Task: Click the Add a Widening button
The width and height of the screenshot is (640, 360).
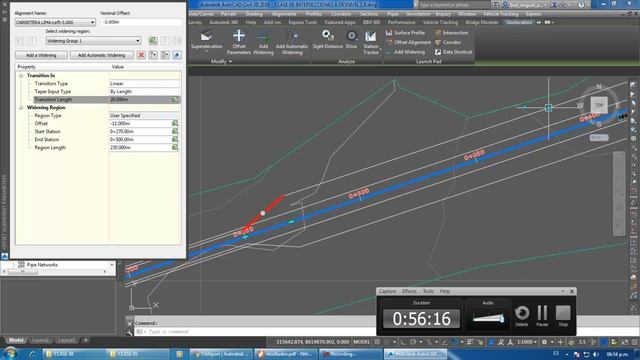Action: pyautogui.click(x=41, y=55)
